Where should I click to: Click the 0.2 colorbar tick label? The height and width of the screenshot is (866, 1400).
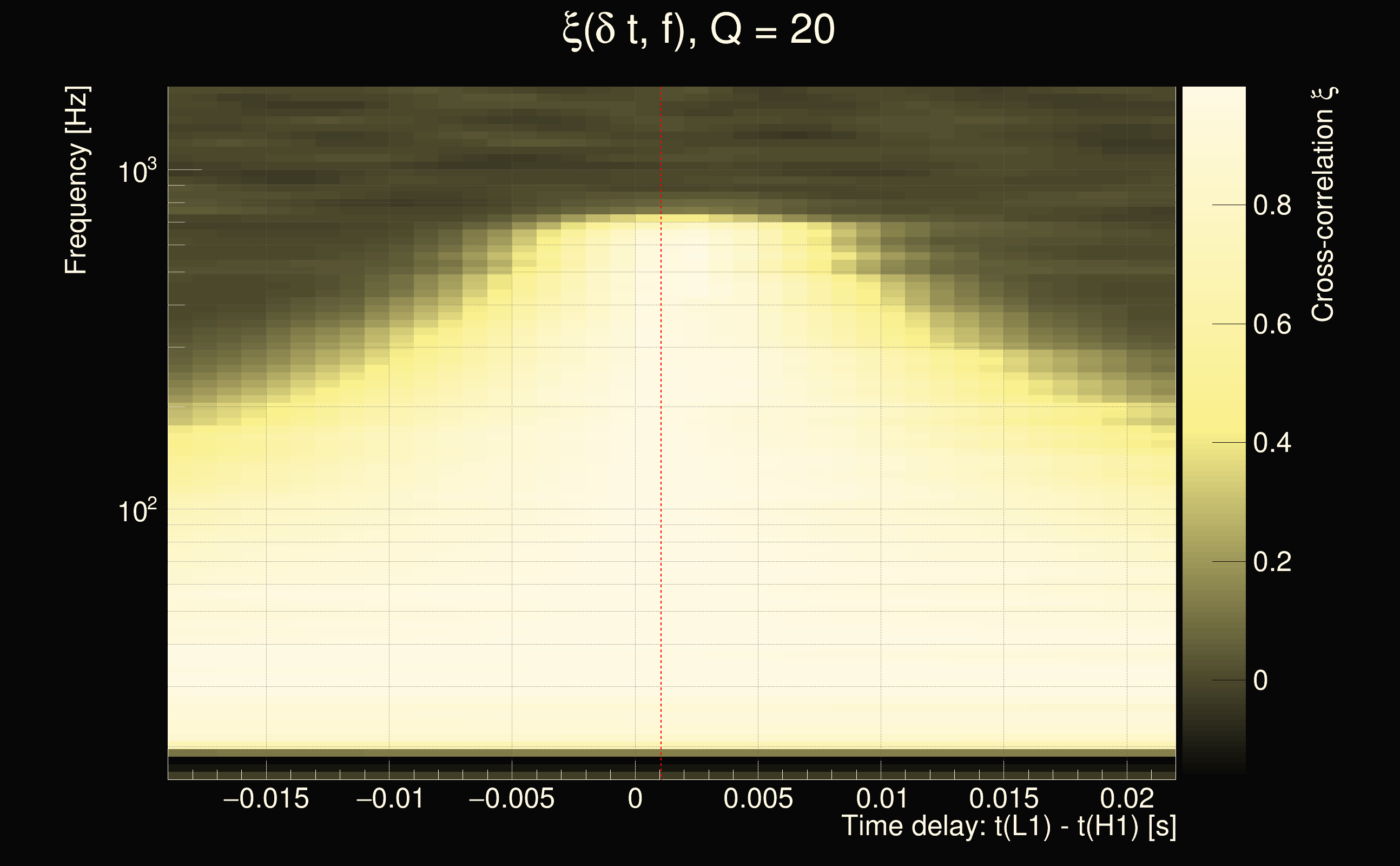point(1272,562)
